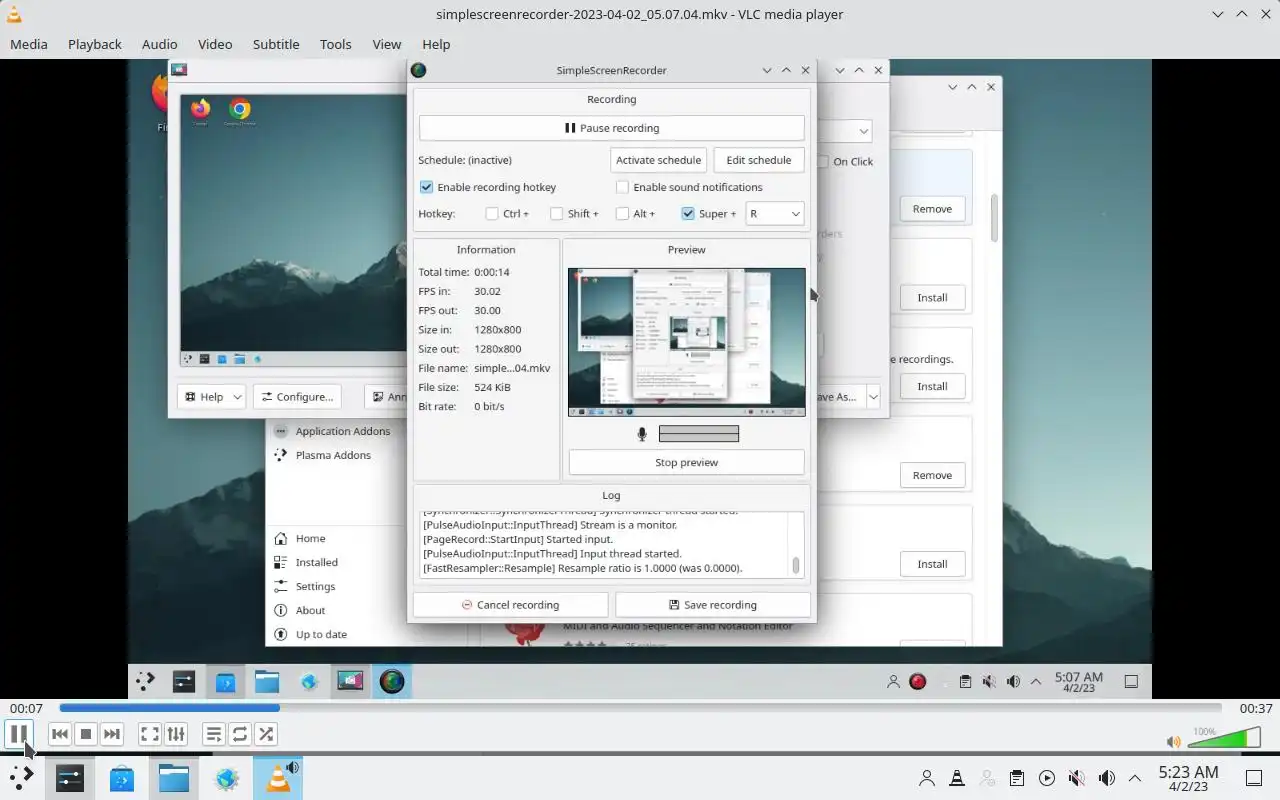Screen dimensions: 1280x800
Task: Open the media player tray icon
Action: [1047, 778]
